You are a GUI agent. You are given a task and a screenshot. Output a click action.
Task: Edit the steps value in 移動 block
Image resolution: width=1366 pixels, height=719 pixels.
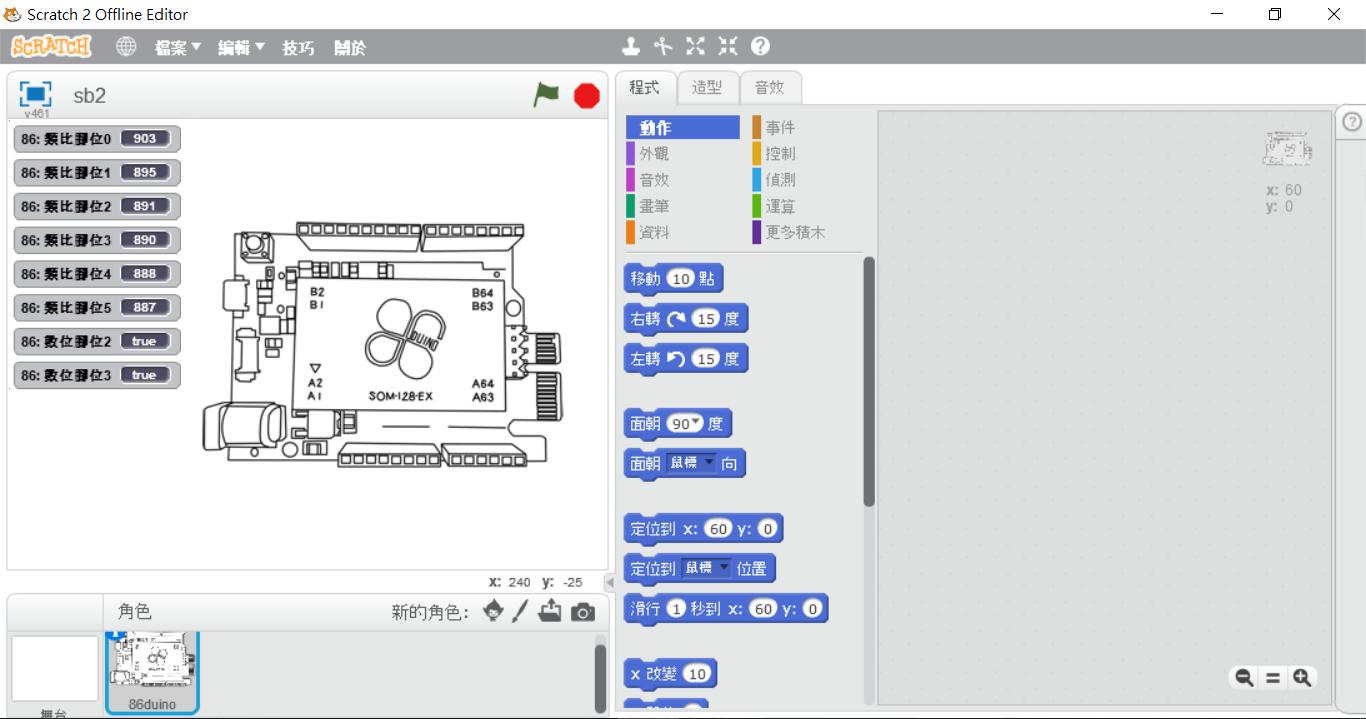pyautogui.click(x=681, y=279)
